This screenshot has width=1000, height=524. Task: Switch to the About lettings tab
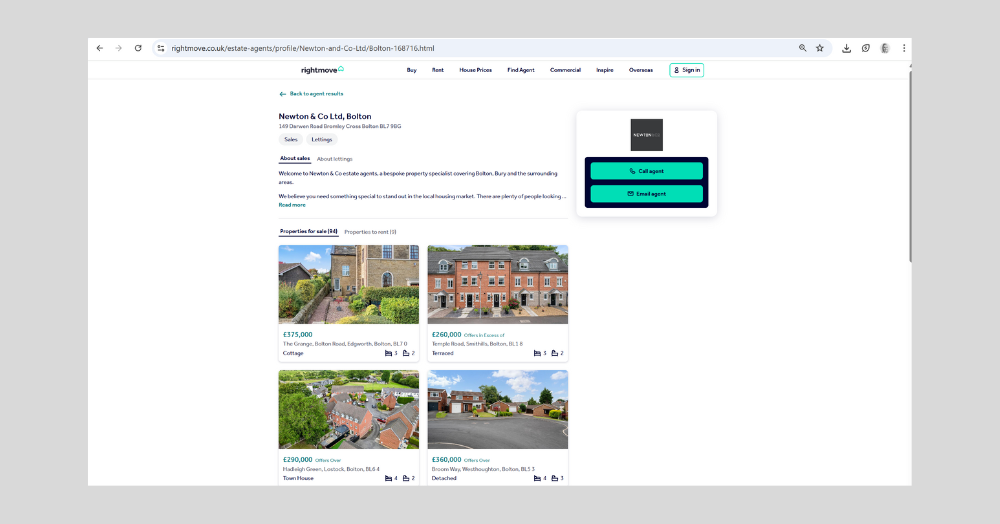[x=334, y=159]
